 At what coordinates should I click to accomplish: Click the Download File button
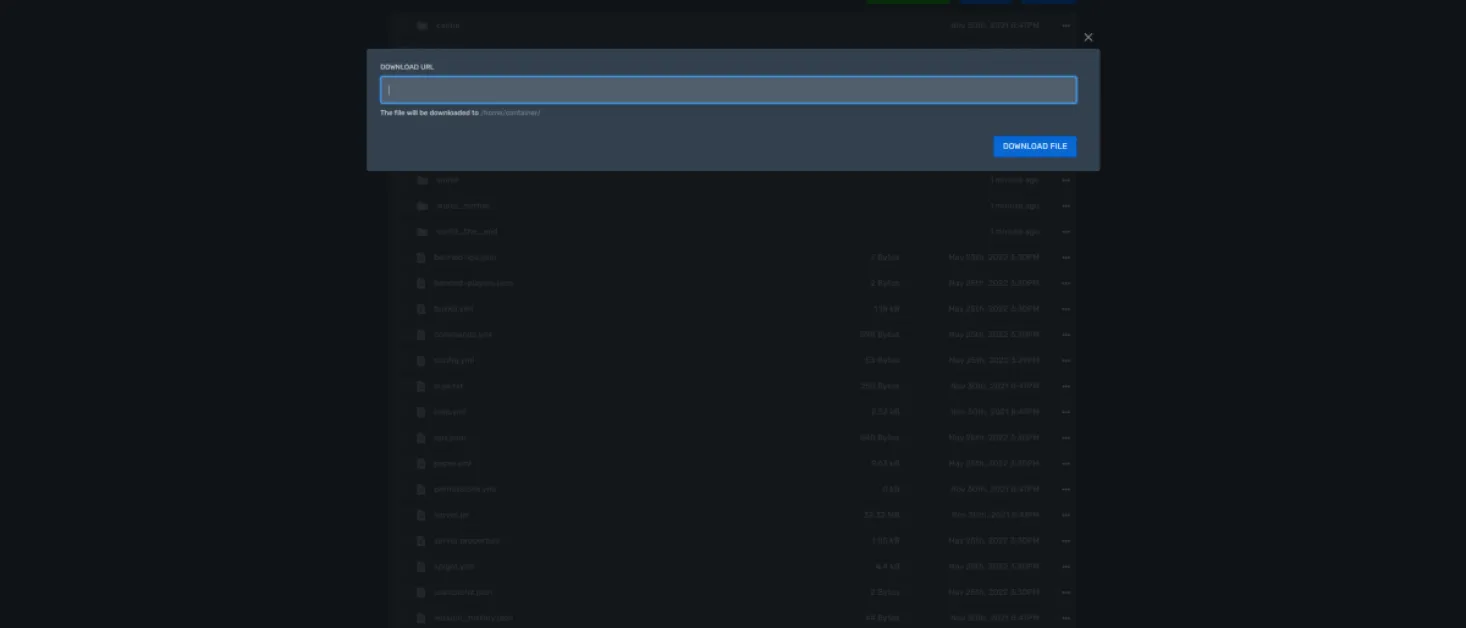pos(1035,146)
